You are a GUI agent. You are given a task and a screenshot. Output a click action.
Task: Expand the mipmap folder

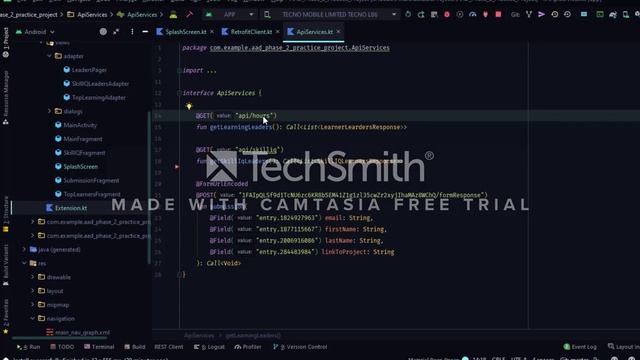[x=33, y=304]
